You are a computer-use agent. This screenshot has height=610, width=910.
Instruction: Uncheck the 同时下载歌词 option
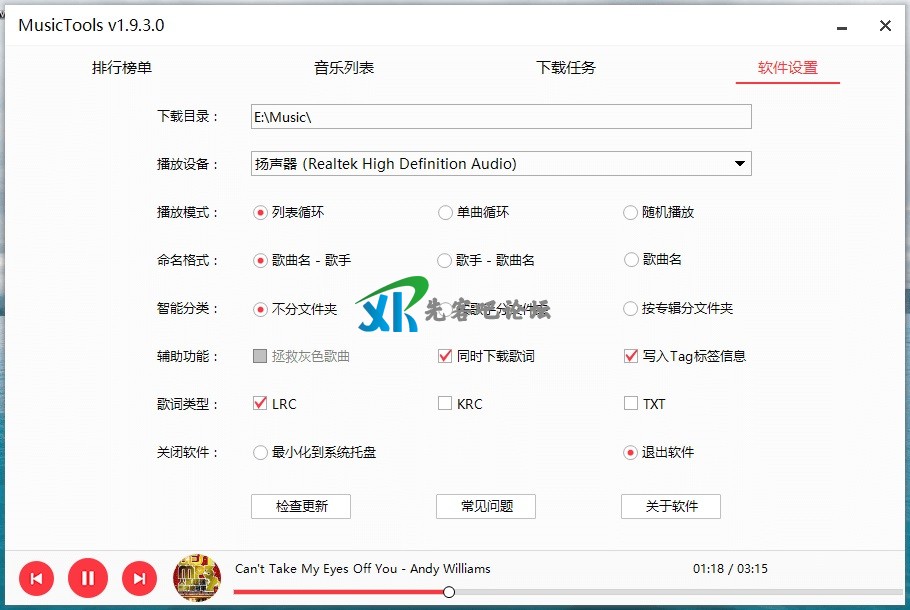tap(445, 356)
